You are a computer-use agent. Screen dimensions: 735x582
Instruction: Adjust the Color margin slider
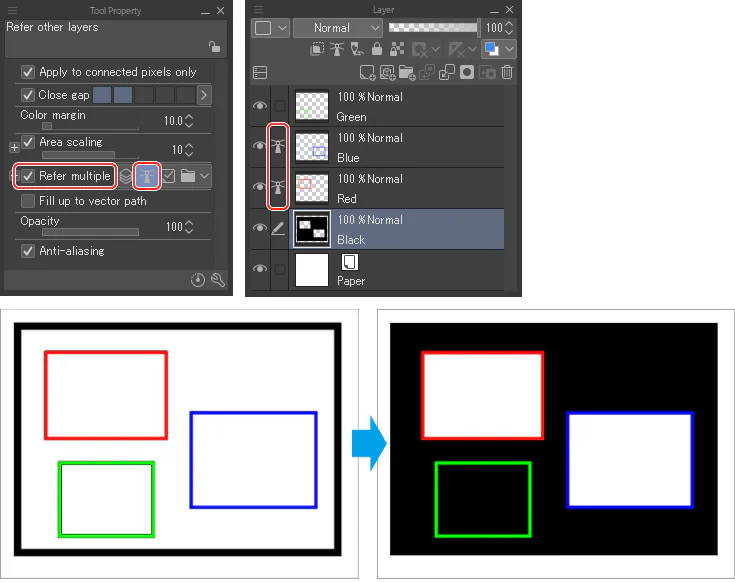point(90,126)
